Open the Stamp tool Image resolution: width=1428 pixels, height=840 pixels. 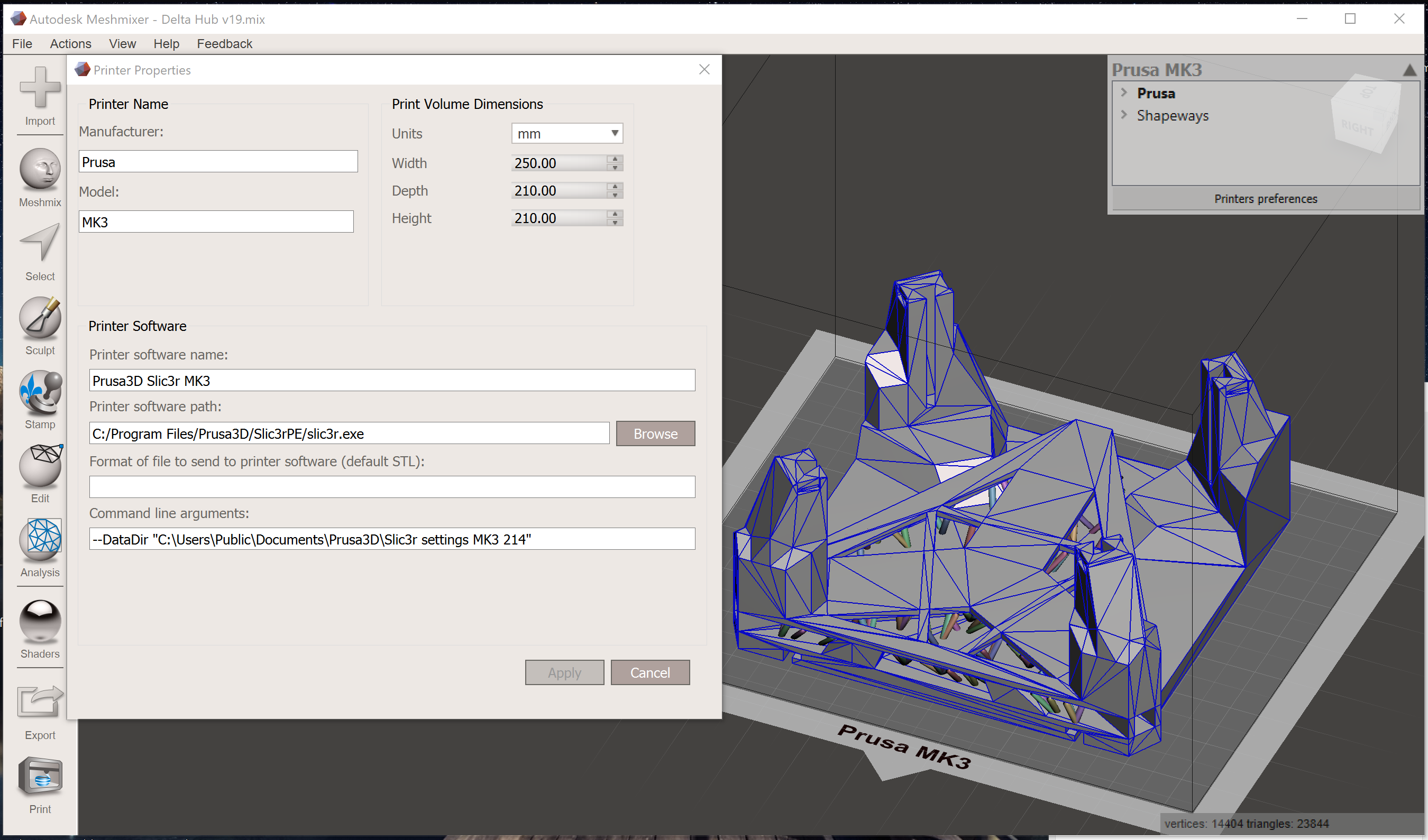point(40,399)
